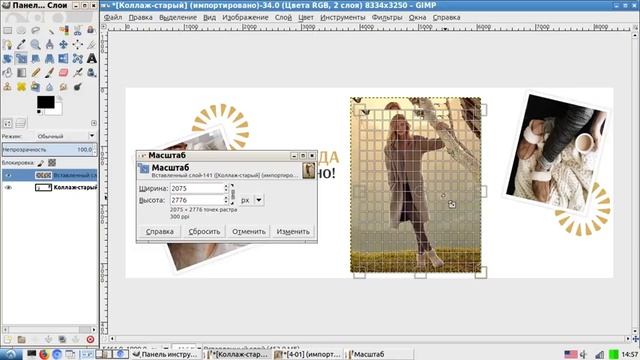Viewport: 640px width, 360px height.
Task: Click the Изменить scale button
Action: (293, 231)
